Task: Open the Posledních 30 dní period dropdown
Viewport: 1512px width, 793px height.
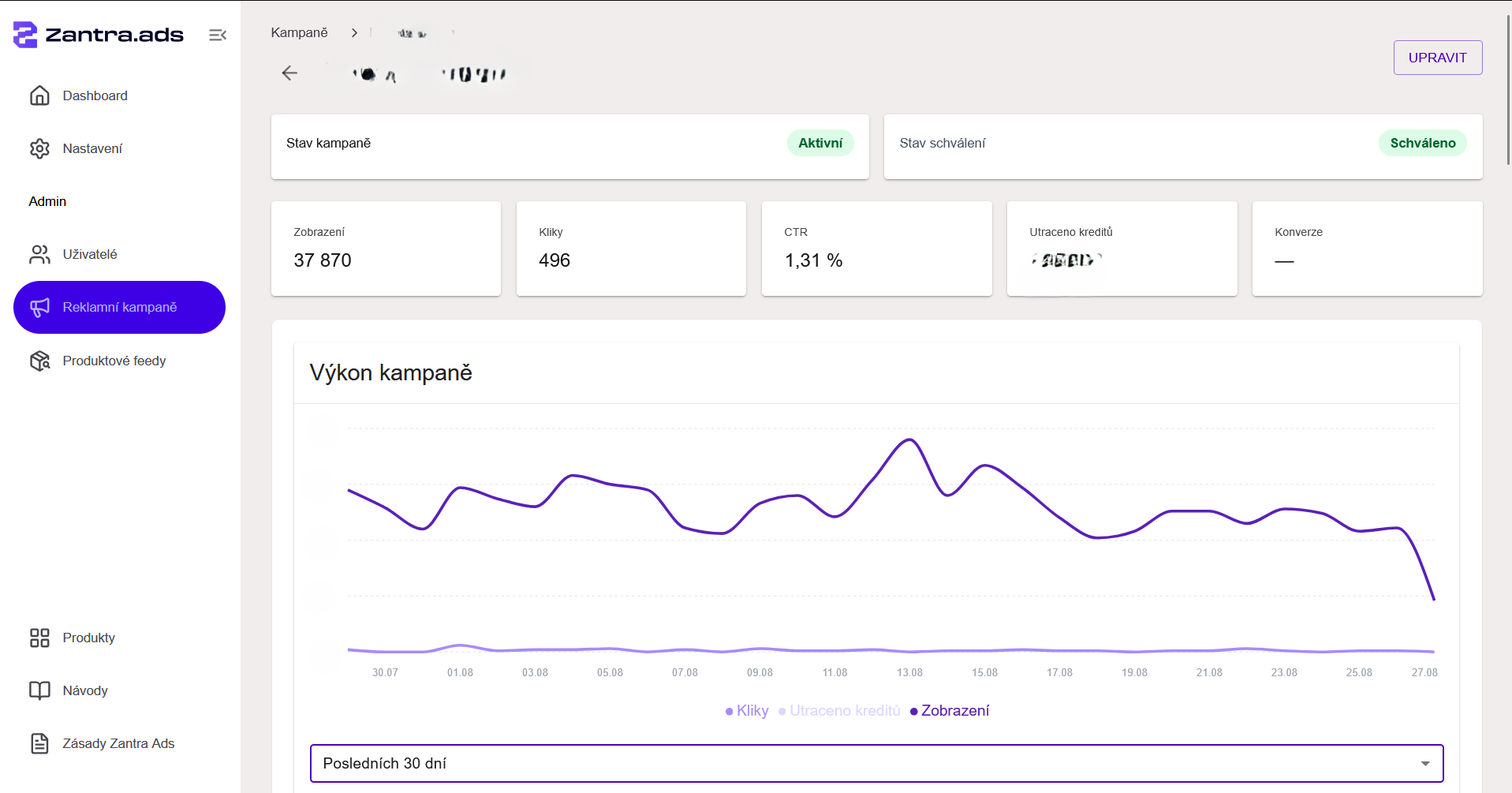Action: 876,763
